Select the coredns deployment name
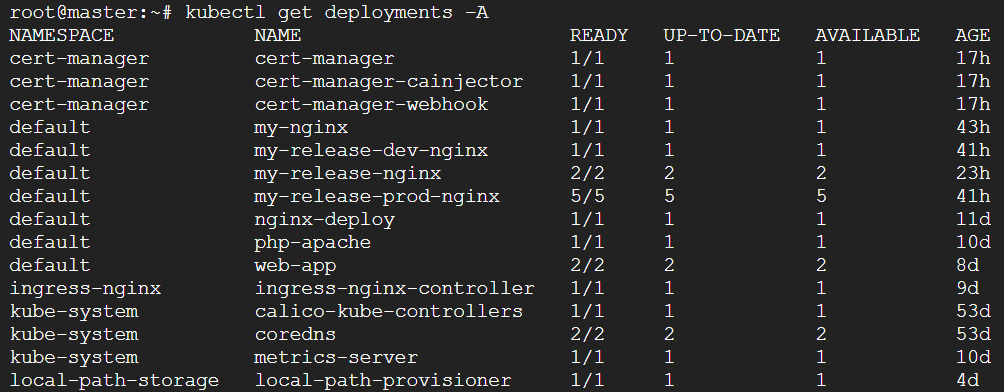 coord(295,334)
